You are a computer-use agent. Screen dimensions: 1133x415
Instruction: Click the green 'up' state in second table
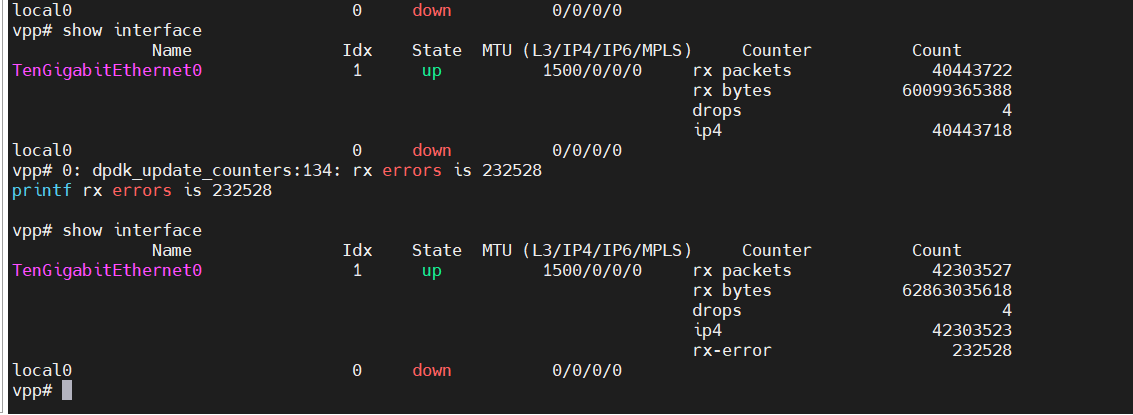[431, 272]
